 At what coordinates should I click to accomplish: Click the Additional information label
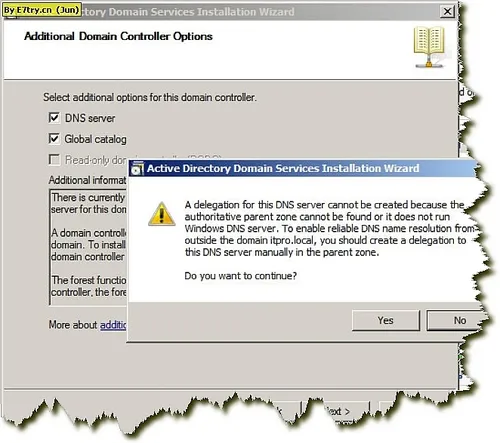[x=87, y=180]
